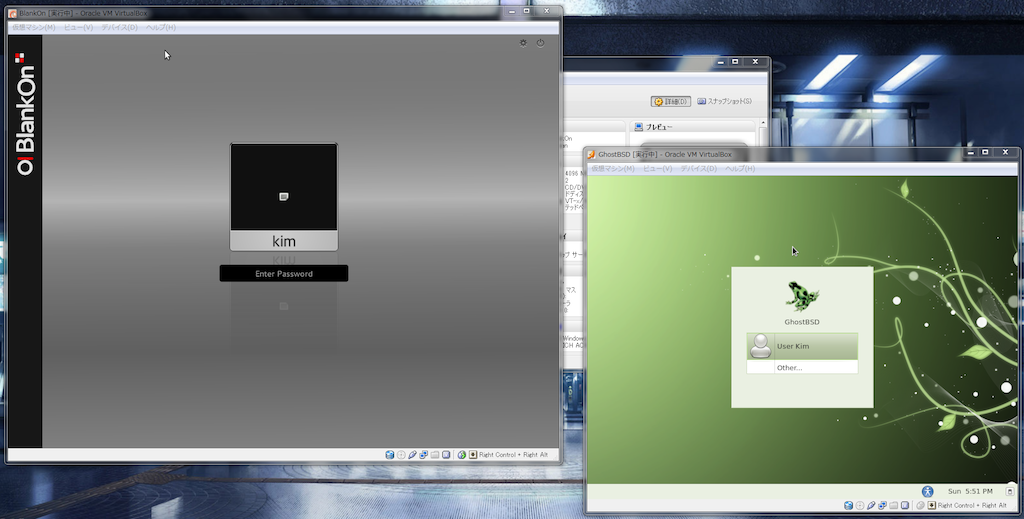This screenshot has width=1024, height=519.
Task: Open ビュー(V) menu in BlankOn window
Action: coord(78,27)
